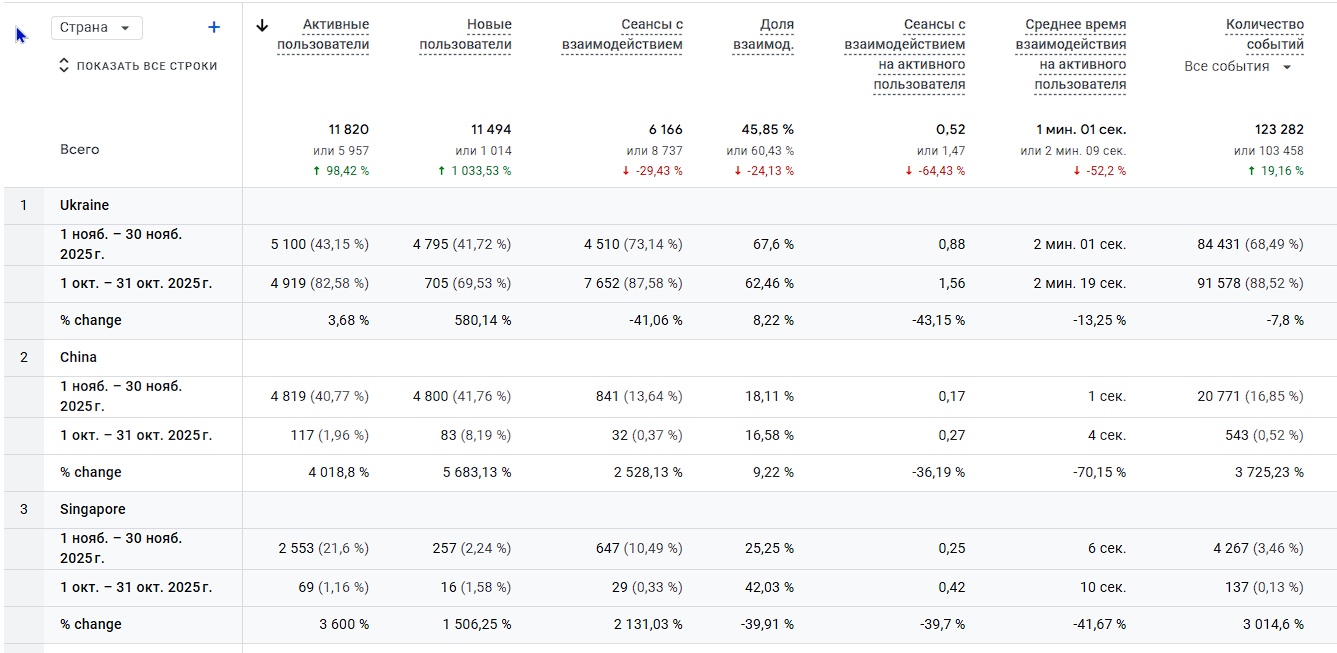
Task: Click China's 1 нояб. – 30 нояб. row label
Action: pyautogui.click(x=121, y=396)
